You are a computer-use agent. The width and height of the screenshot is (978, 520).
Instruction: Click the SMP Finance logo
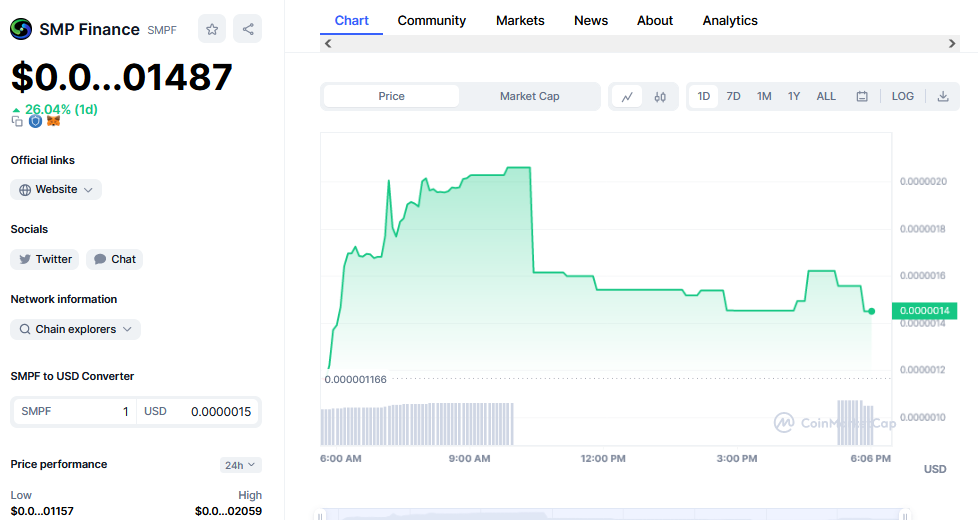[x=21, y=29]
